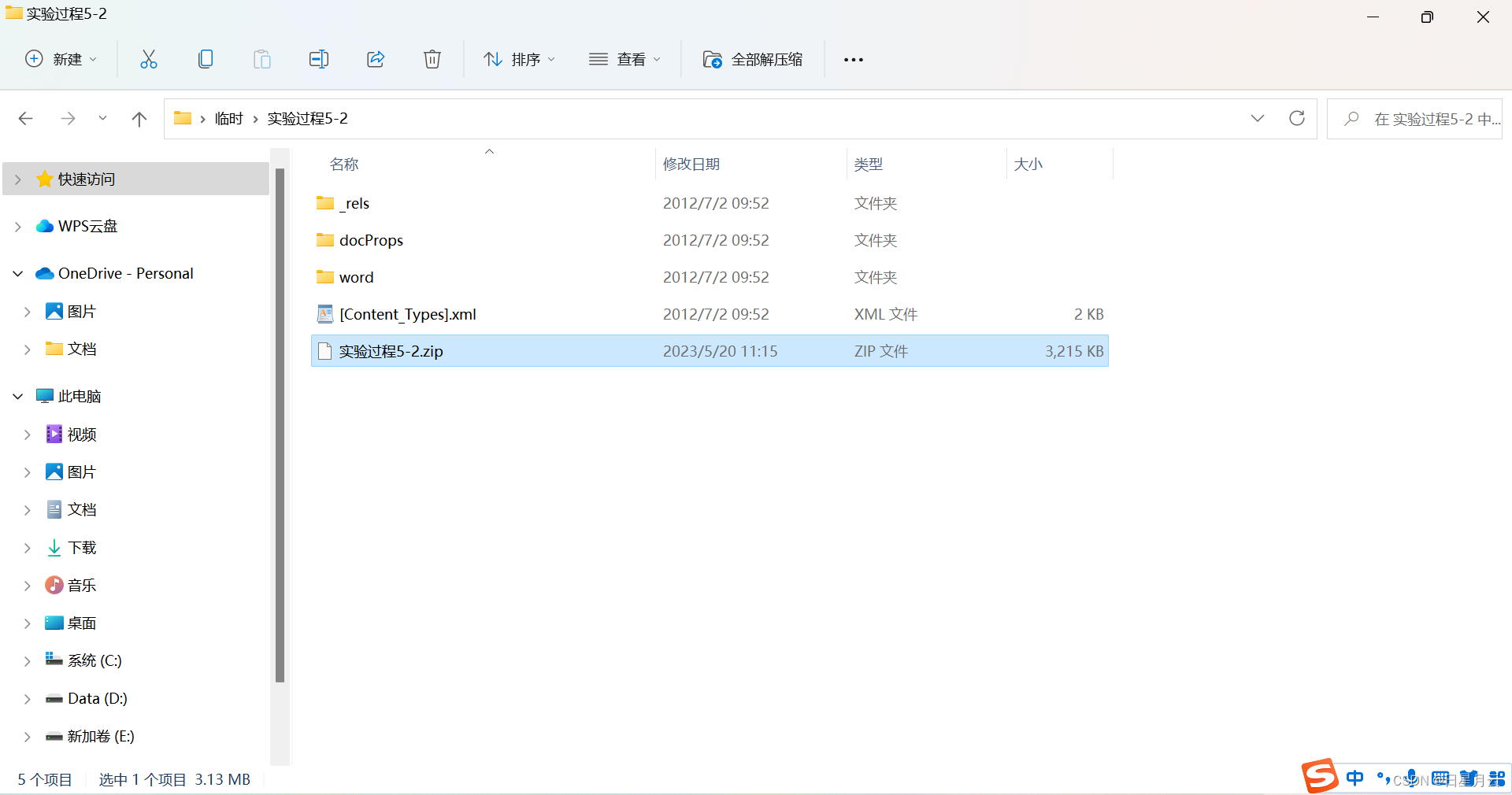Image resolution: width=1512 pixels, height=795 pixels.
Task: Click the Paste clipboard icon
Action: 262,59
